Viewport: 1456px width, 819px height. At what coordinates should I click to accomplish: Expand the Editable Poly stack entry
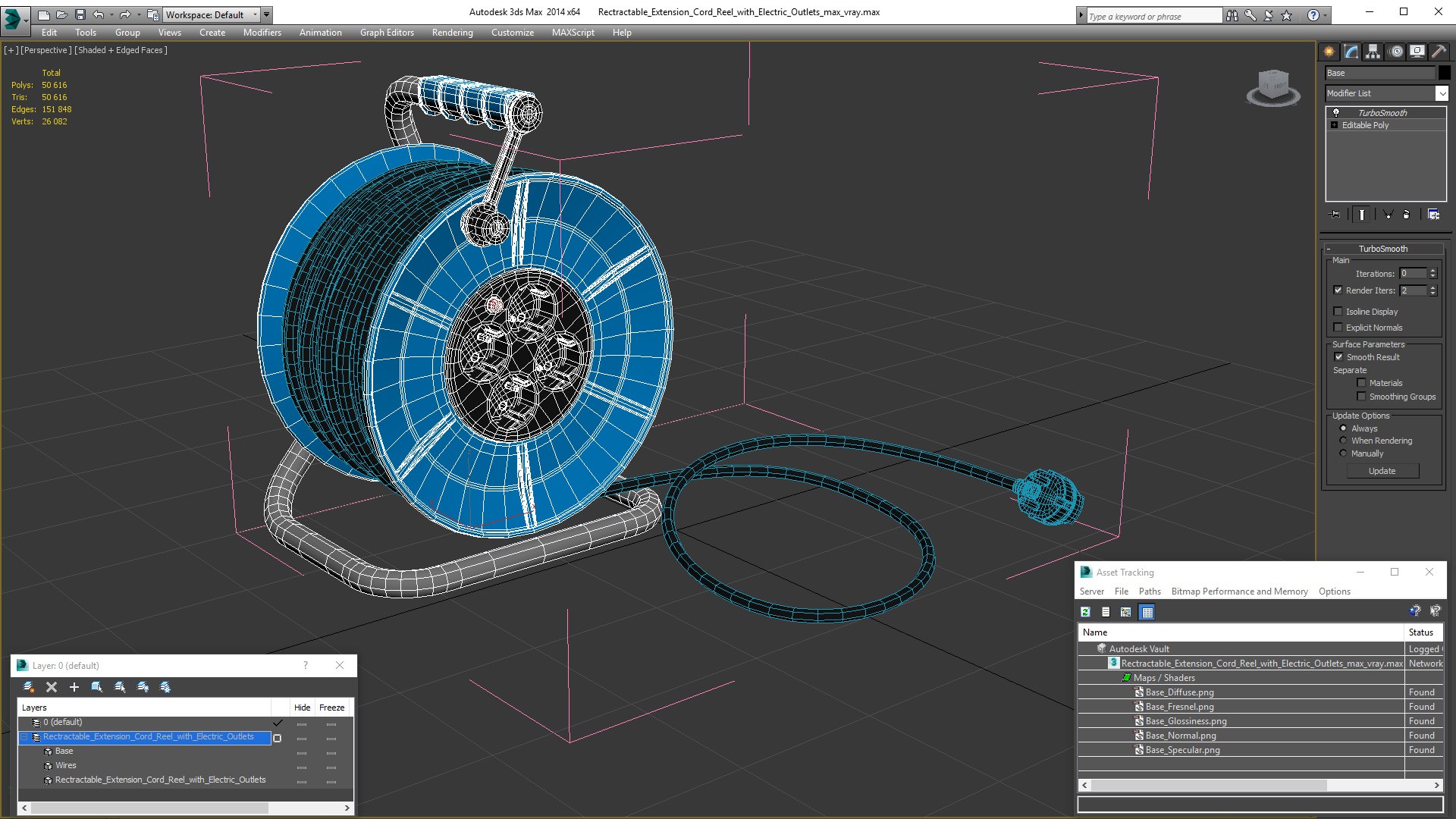click(1334, 125)
